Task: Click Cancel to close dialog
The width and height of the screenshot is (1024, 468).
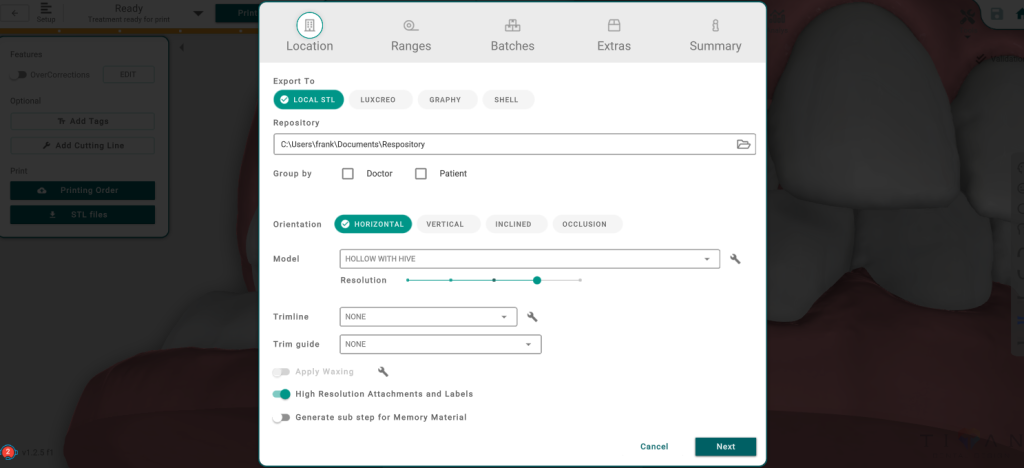Action: tap(654, 447)
